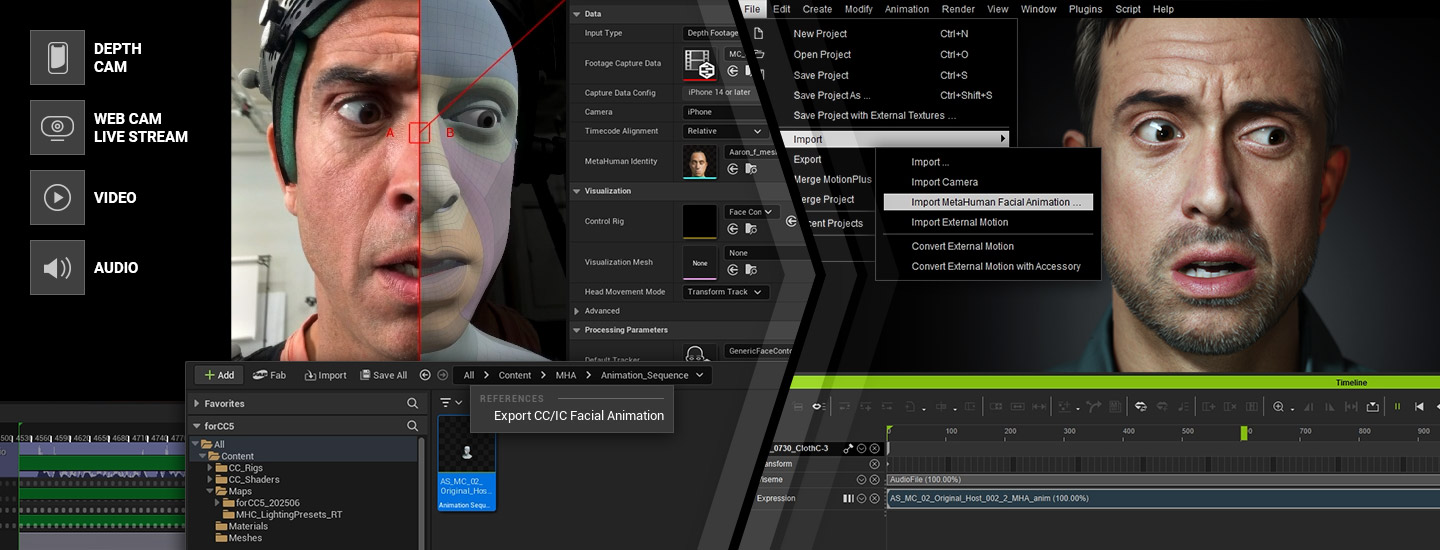The width and height of the screenshot is (1440, 550).
Task: Toggle the circle-X button on Expression track
Action: click(x=875, y=498)
